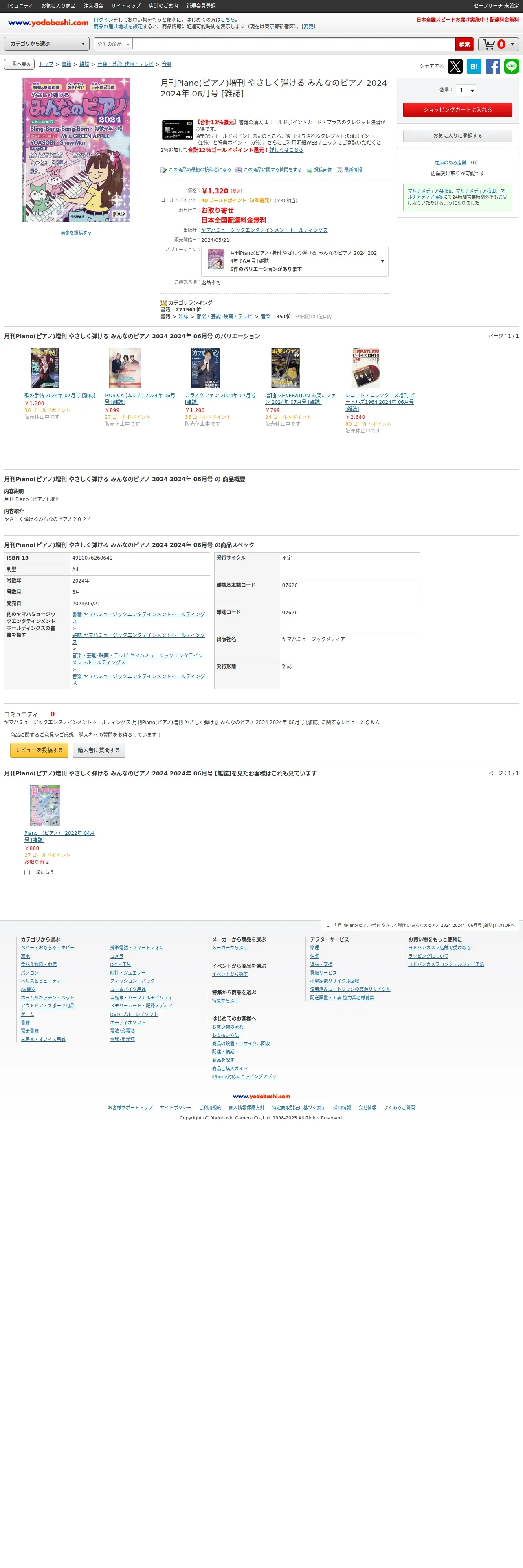This screenshot has height=1568, width=523.
Task: Click footer 個人情報保護方針 link
Action: click(x=246, y=1107)
